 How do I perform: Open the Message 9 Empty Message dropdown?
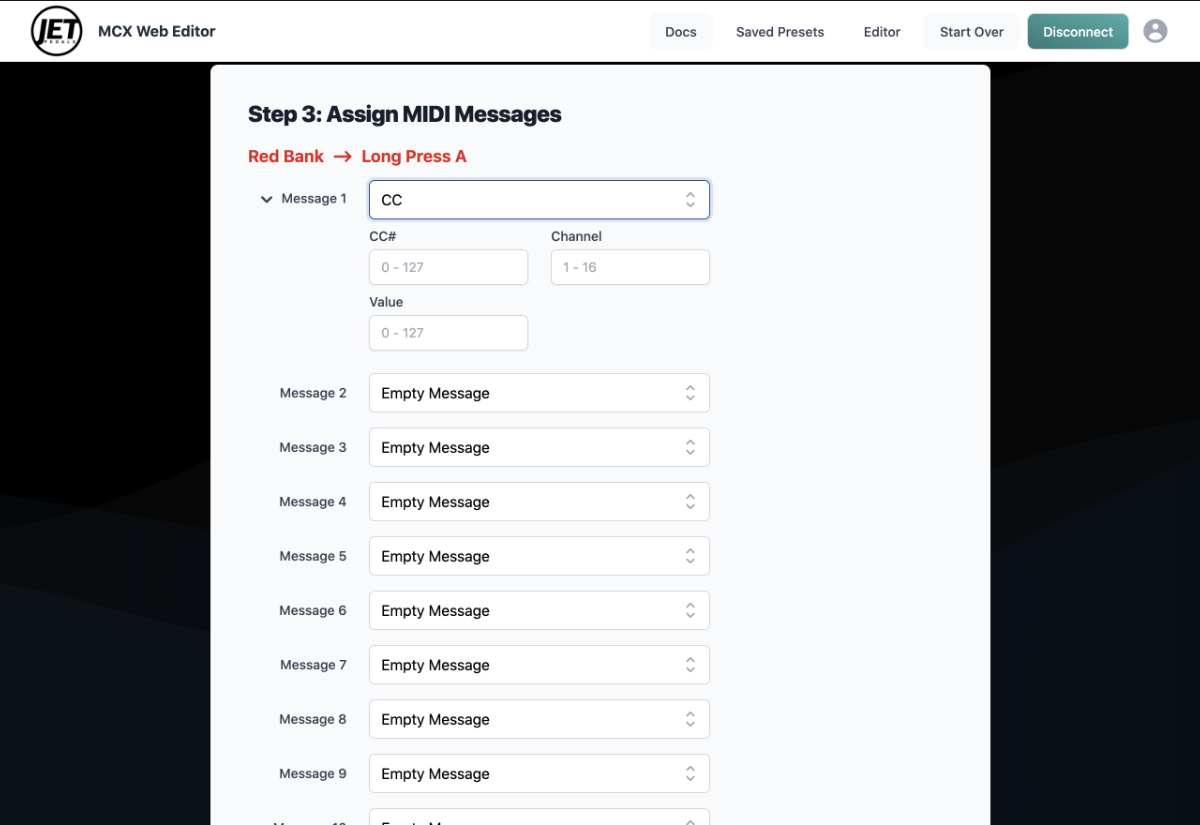pos(539,774)
